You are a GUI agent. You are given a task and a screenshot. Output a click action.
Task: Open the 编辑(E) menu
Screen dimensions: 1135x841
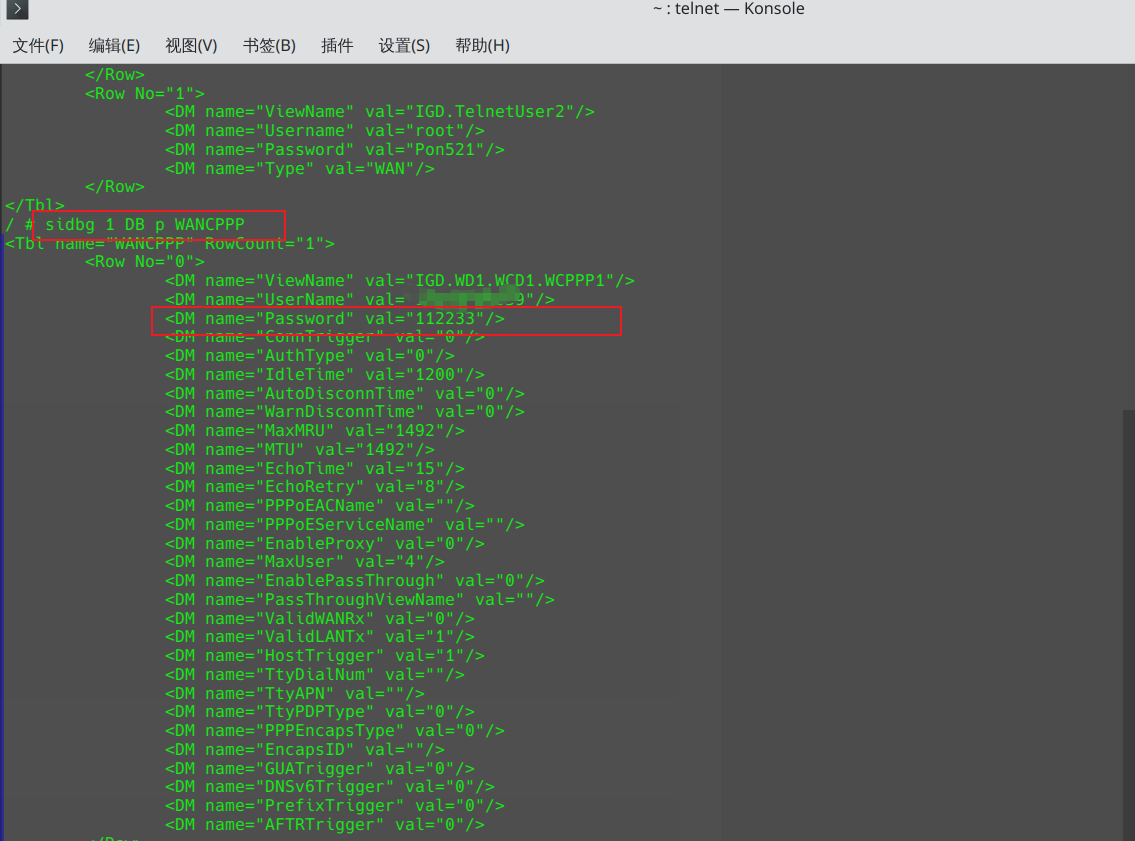(x=114, y=46)
